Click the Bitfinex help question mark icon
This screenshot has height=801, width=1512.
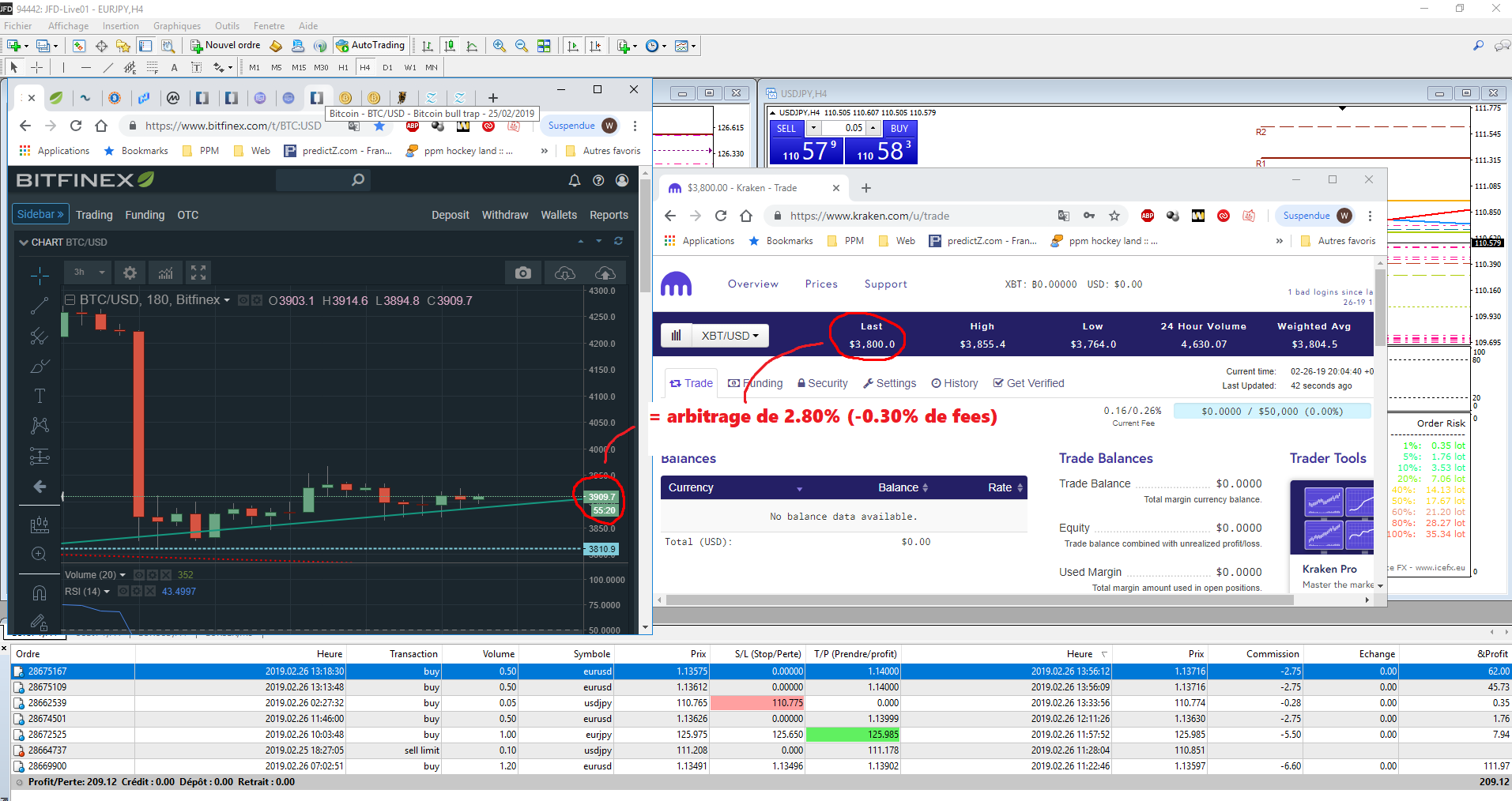598,180
